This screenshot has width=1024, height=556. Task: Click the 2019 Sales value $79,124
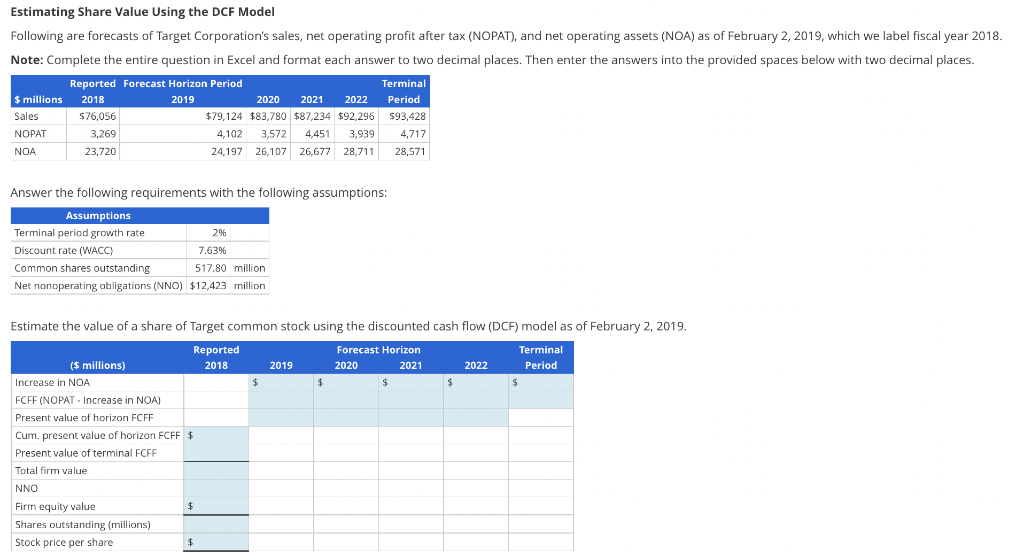(x=224, y=116)
